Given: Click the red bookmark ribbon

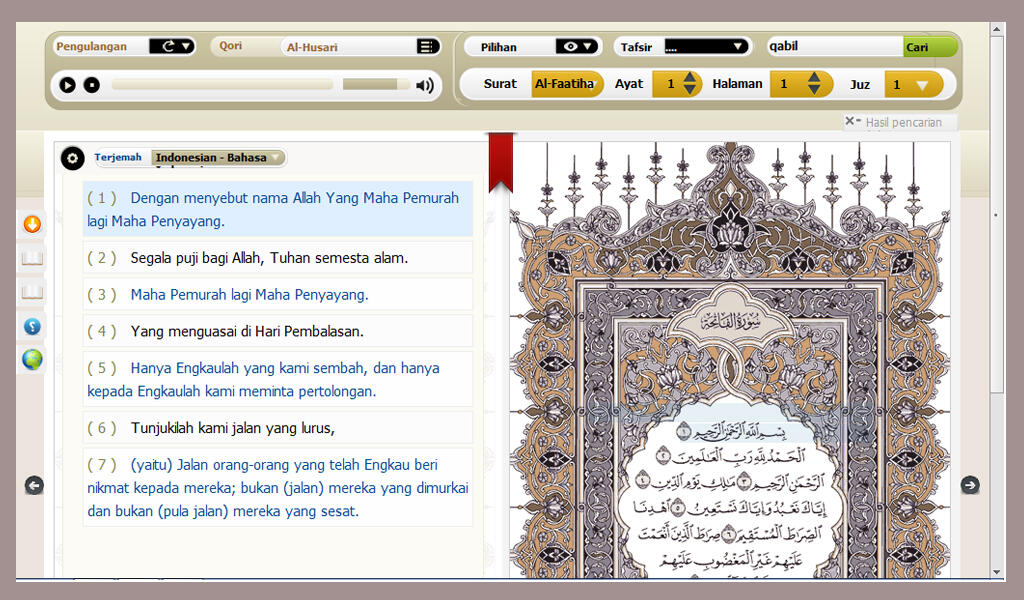Looking at the screenshot, I should pos(501,163).
